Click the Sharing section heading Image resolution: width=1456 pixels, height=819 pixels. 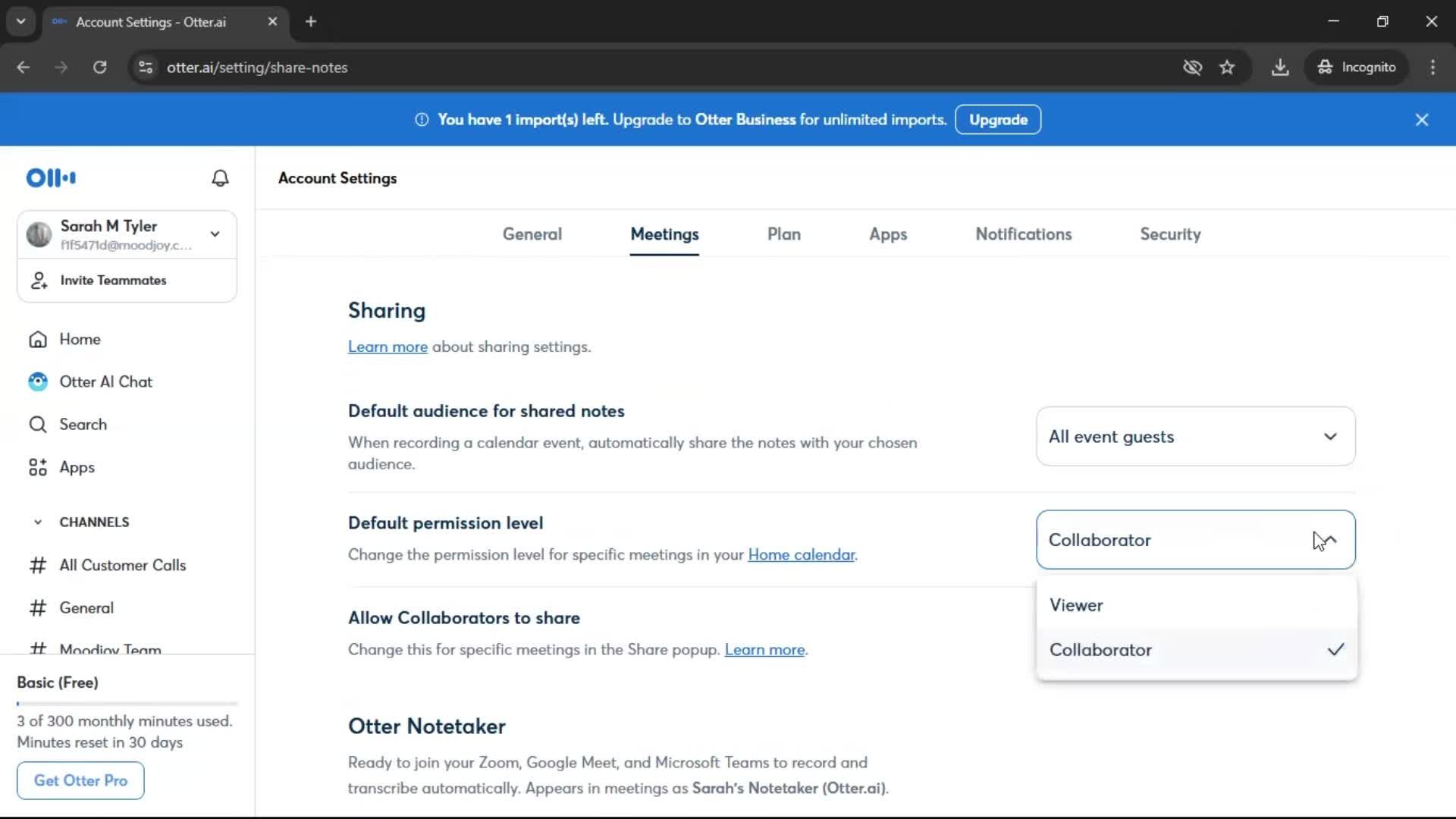point(387,311)
